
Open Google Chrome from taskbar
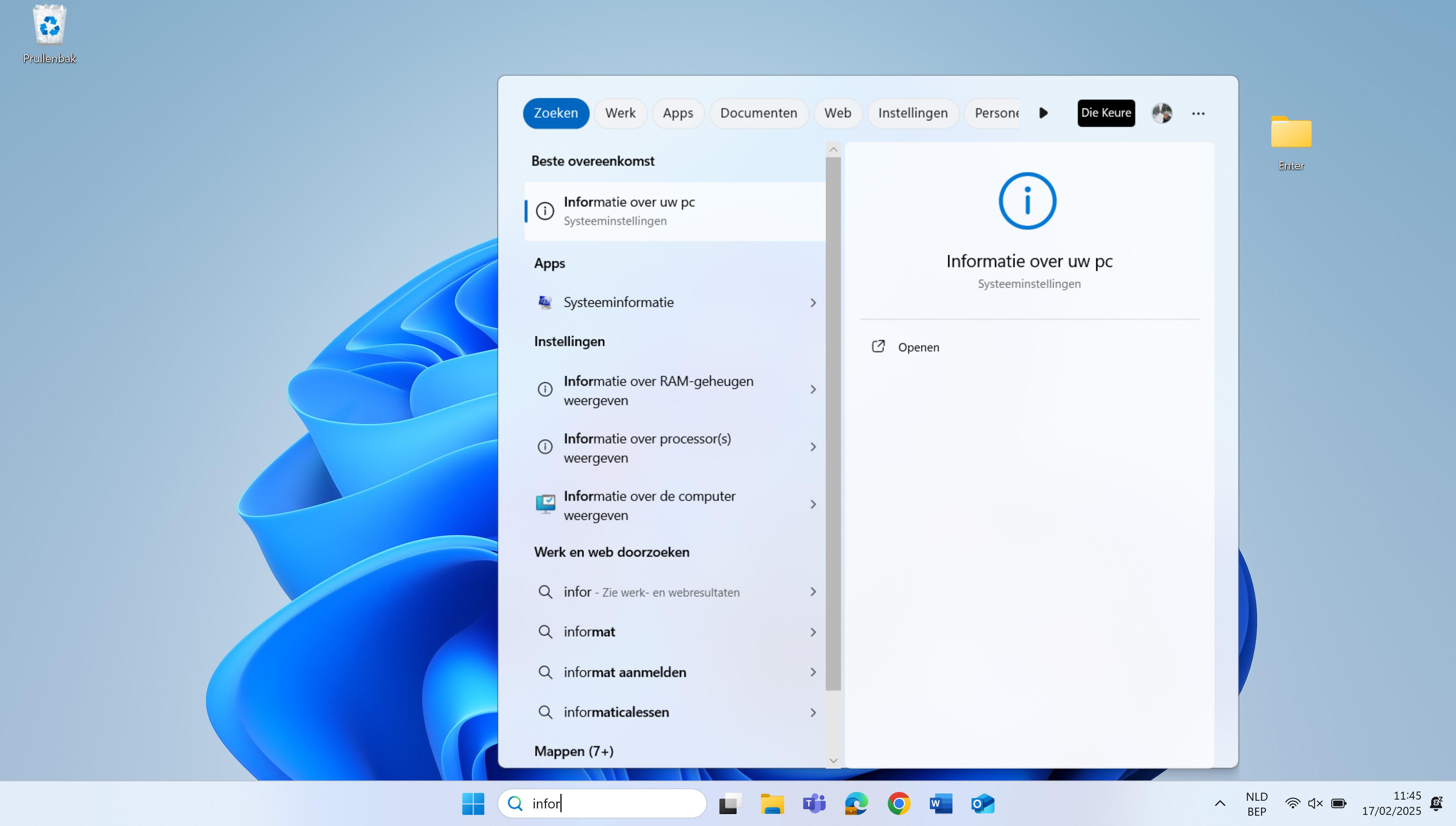click(899, 803)
